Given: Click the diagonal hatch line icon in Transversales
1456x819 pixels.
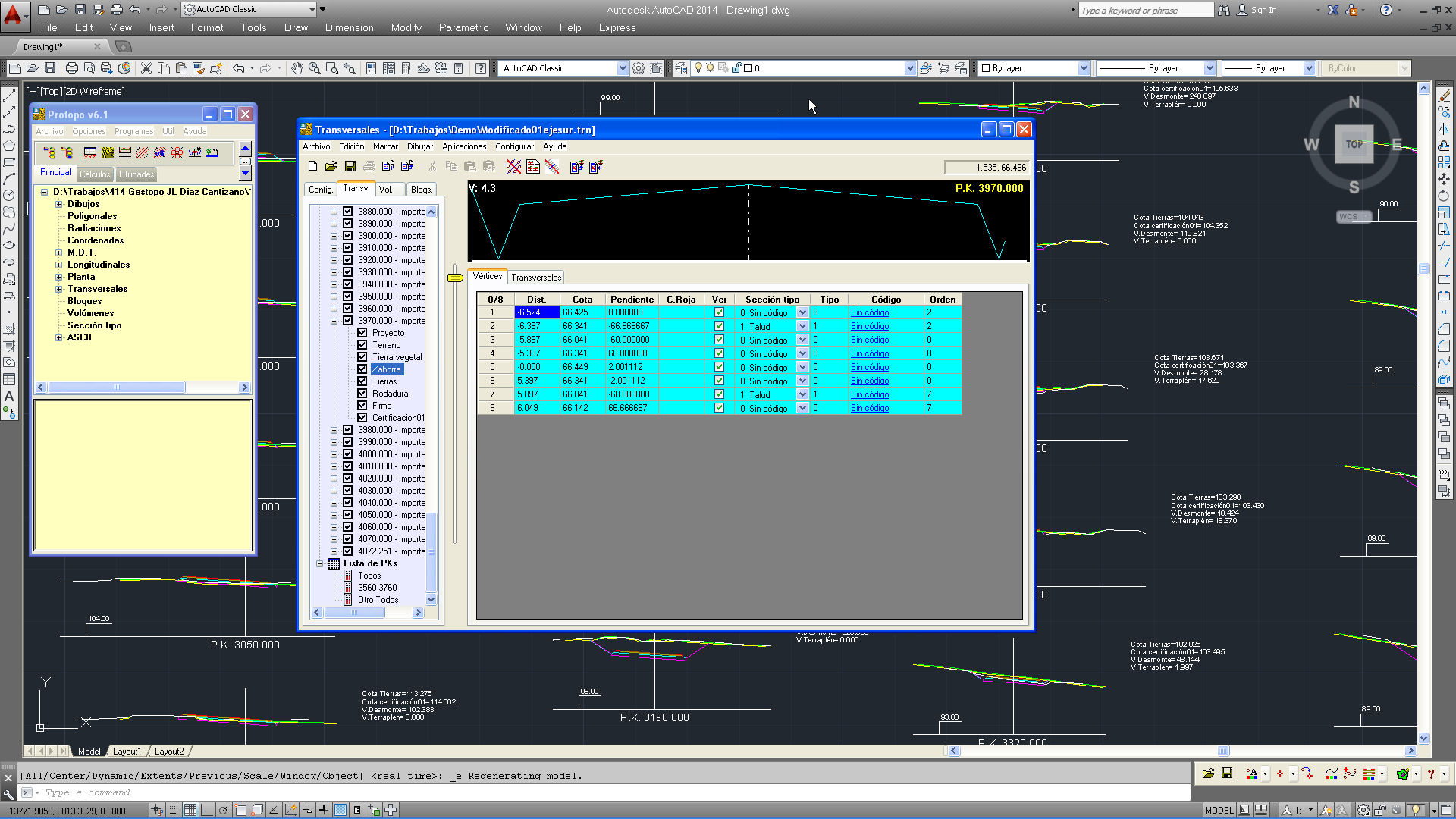Looking at the screenshot, I should coord(552,166).
